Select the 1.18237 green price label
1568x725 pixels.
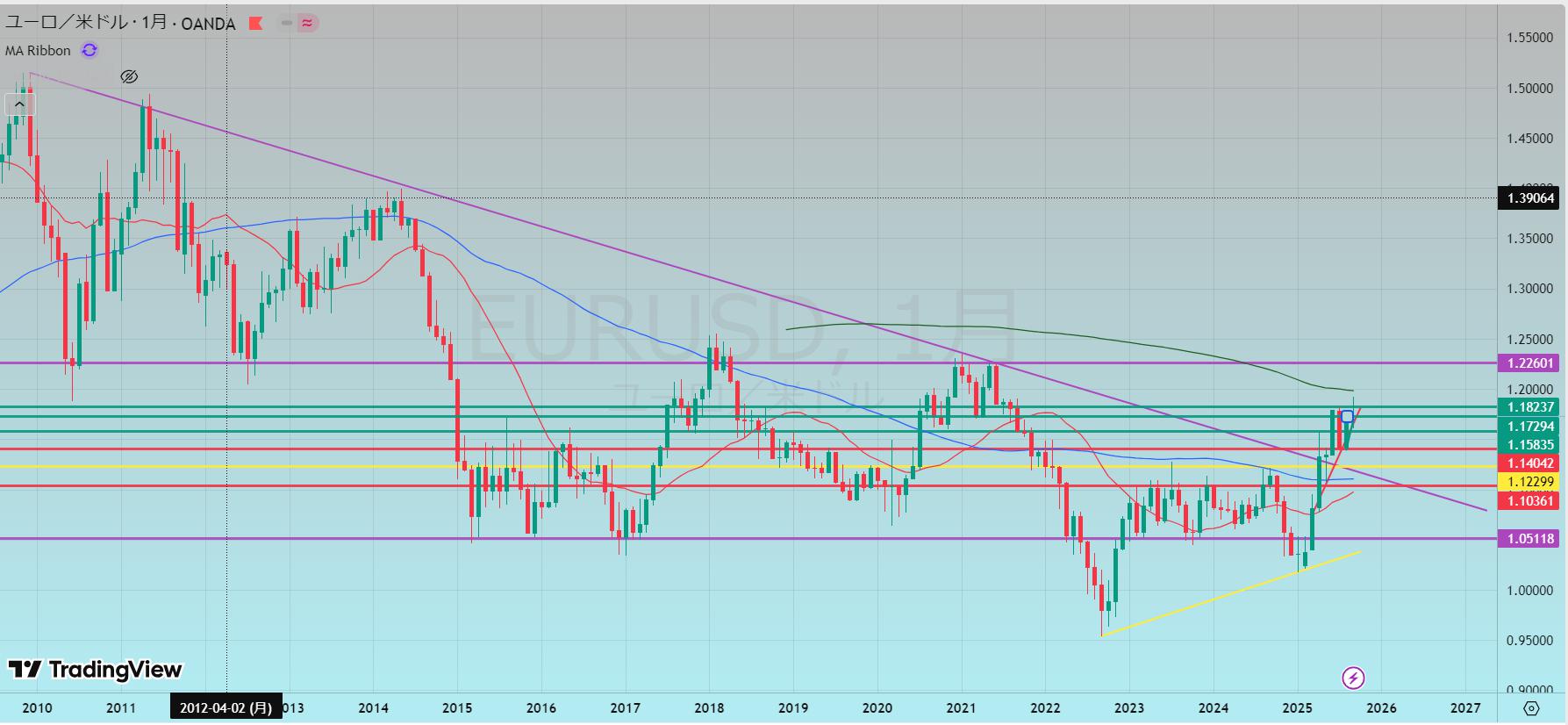[1530, 407]
